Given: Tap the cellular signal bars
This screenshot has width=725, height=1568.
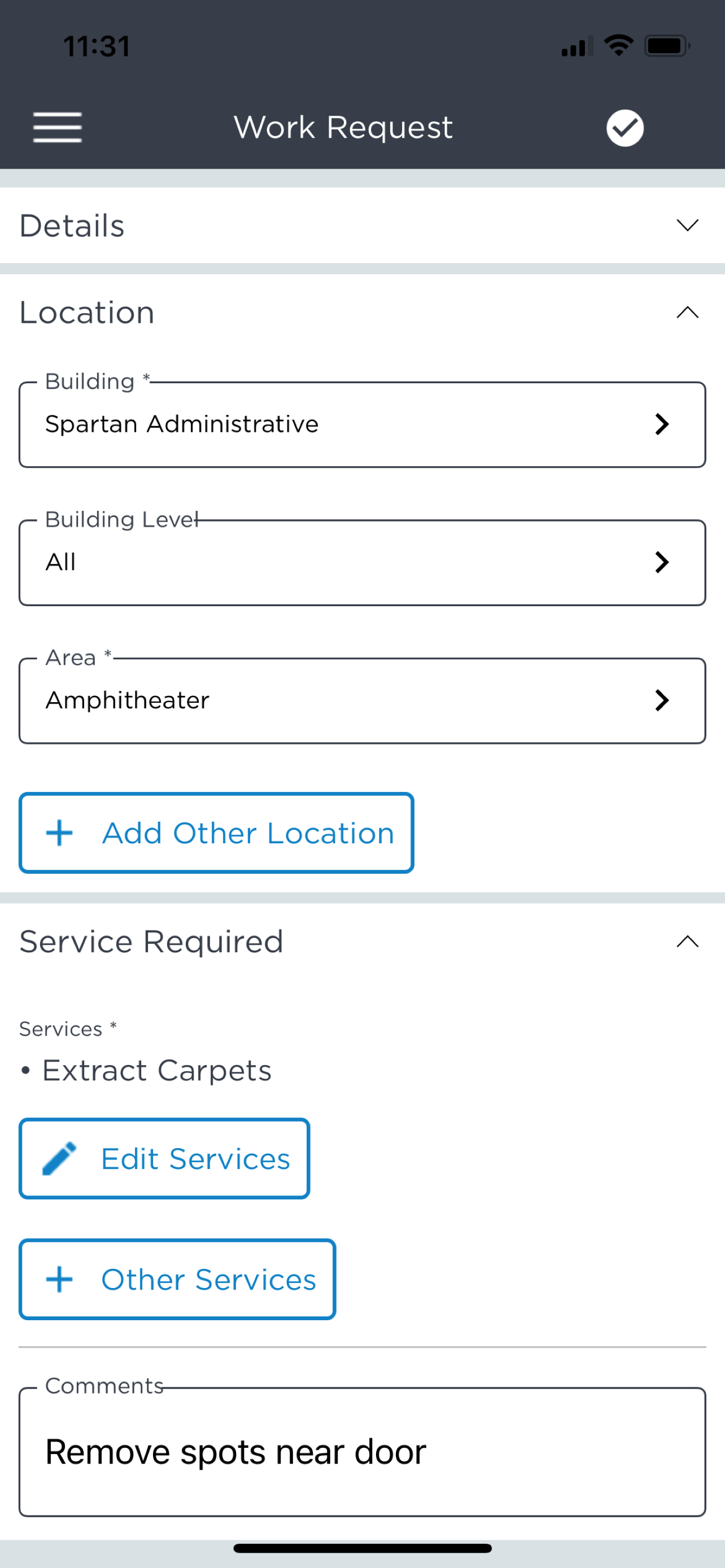Looking at the screenshot, I should [576, 47].
